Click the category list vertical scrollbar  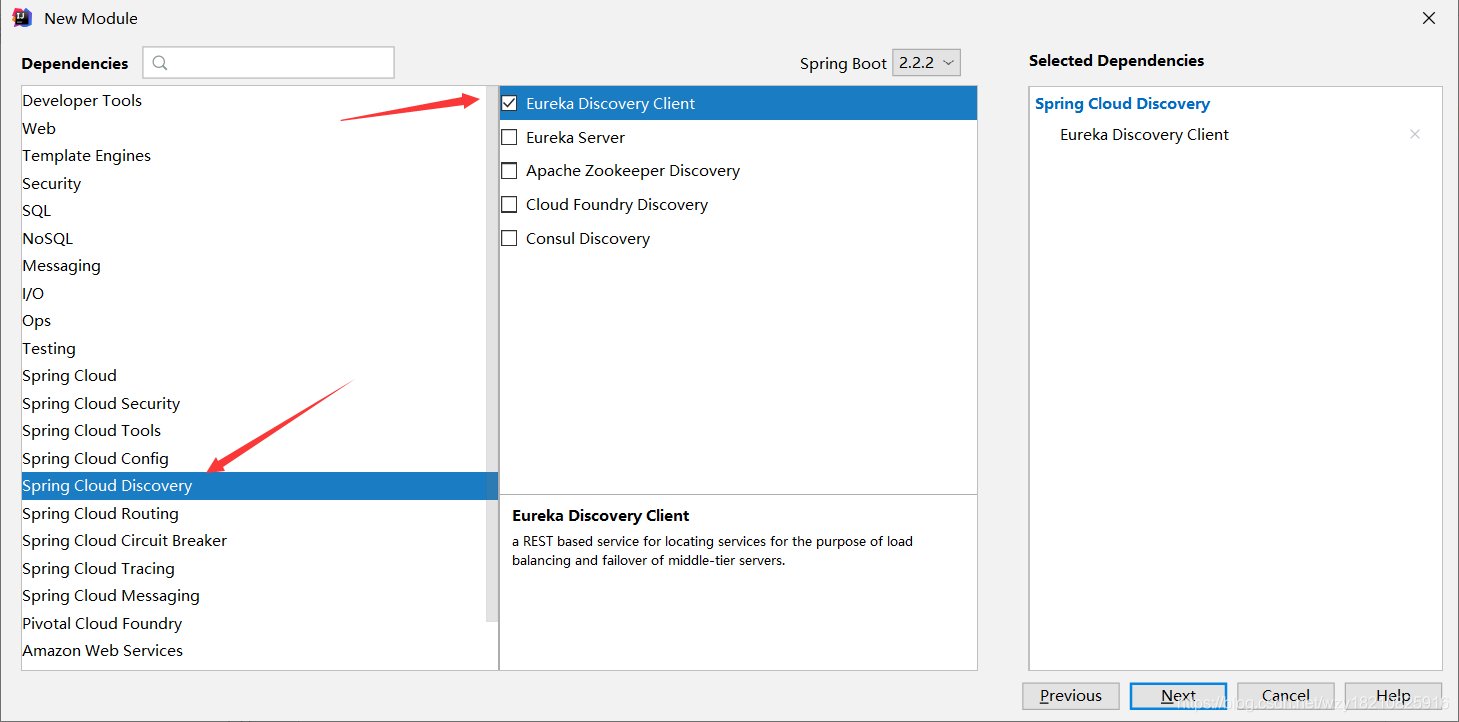click(491, 354)
